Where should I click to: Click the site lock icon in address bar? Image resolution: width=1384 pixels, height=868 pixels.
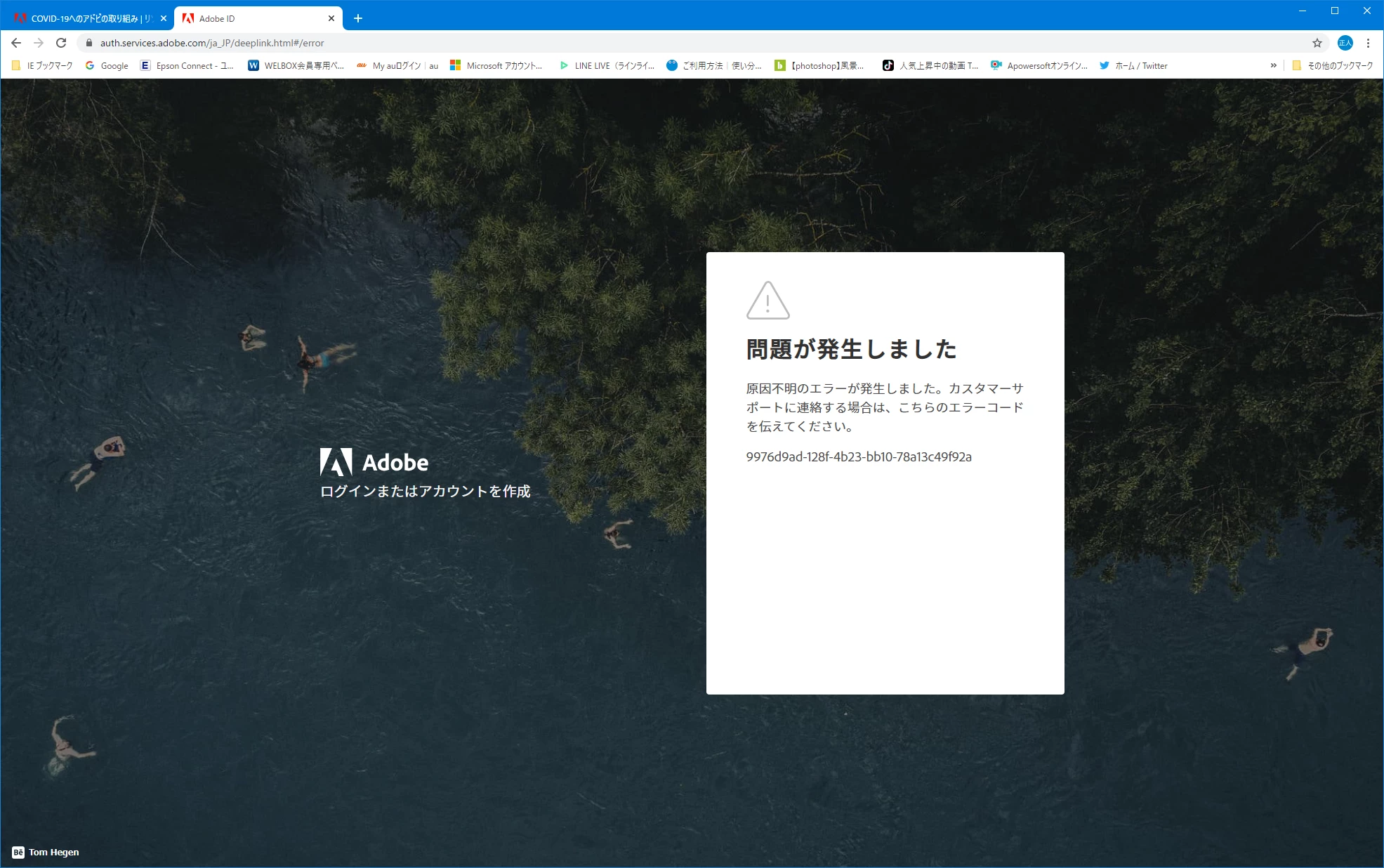tap(89, 43)
